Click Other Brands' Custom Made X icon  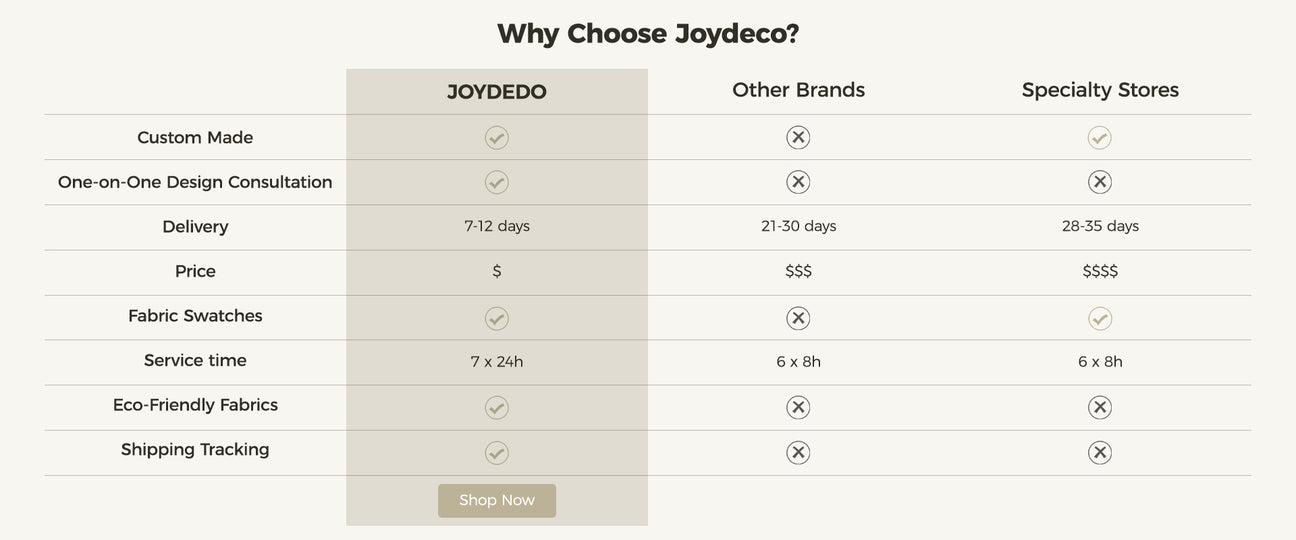(x=798, y=138)
